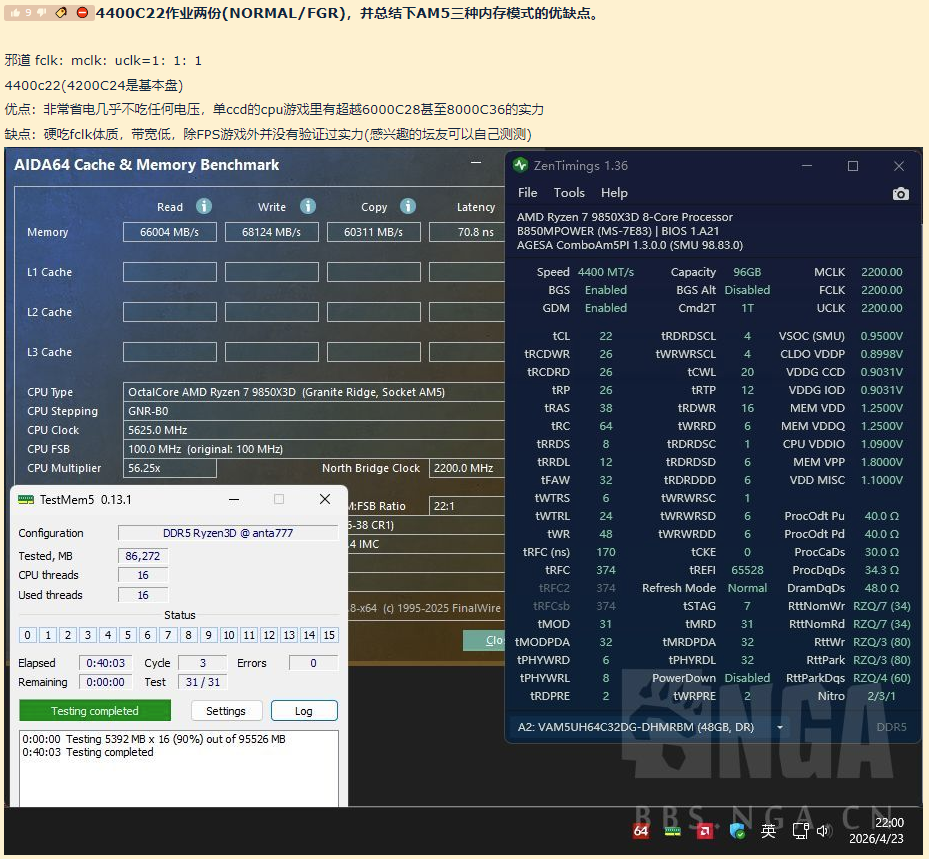Click the green Testing completed button
929x859 pixels.
95,711
